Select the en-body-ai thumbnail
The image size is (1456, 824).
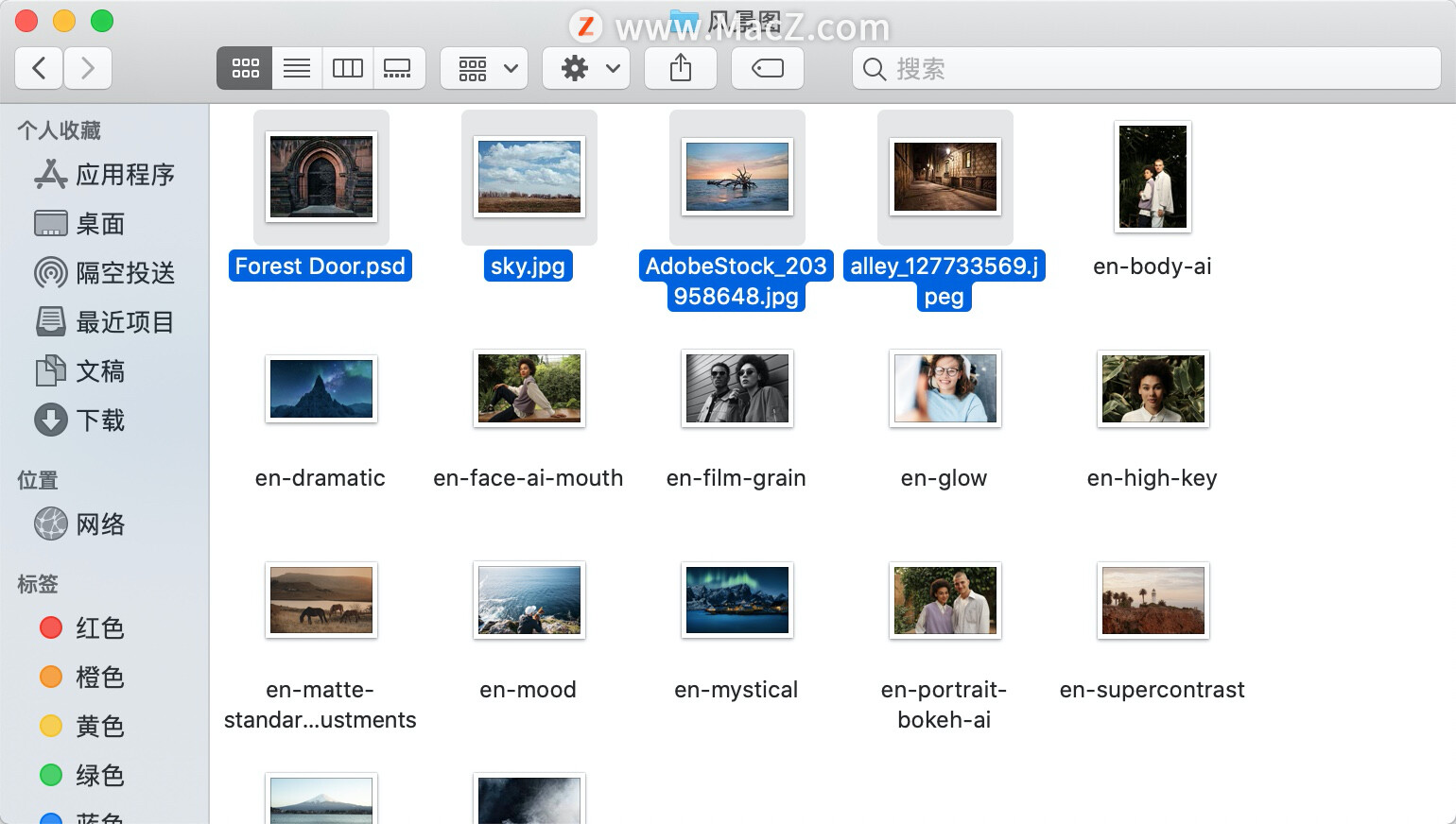point(1153,177)
